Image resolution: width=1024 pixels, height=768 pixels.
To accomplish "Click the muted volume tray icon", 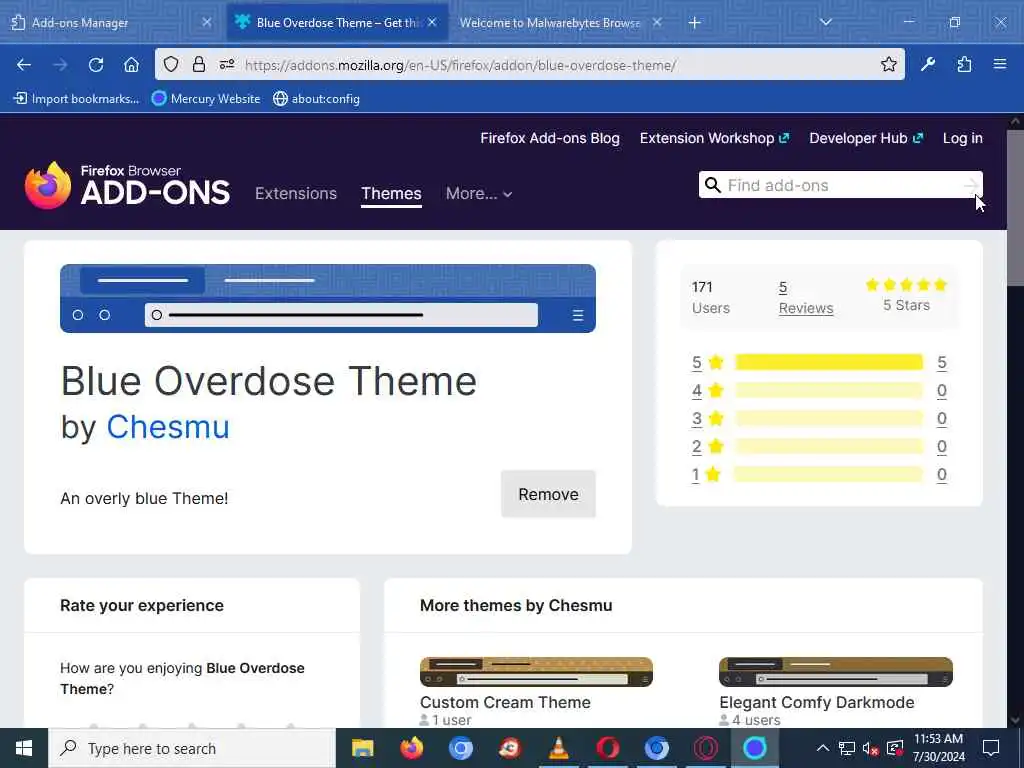I will click(x=870, y=748).
